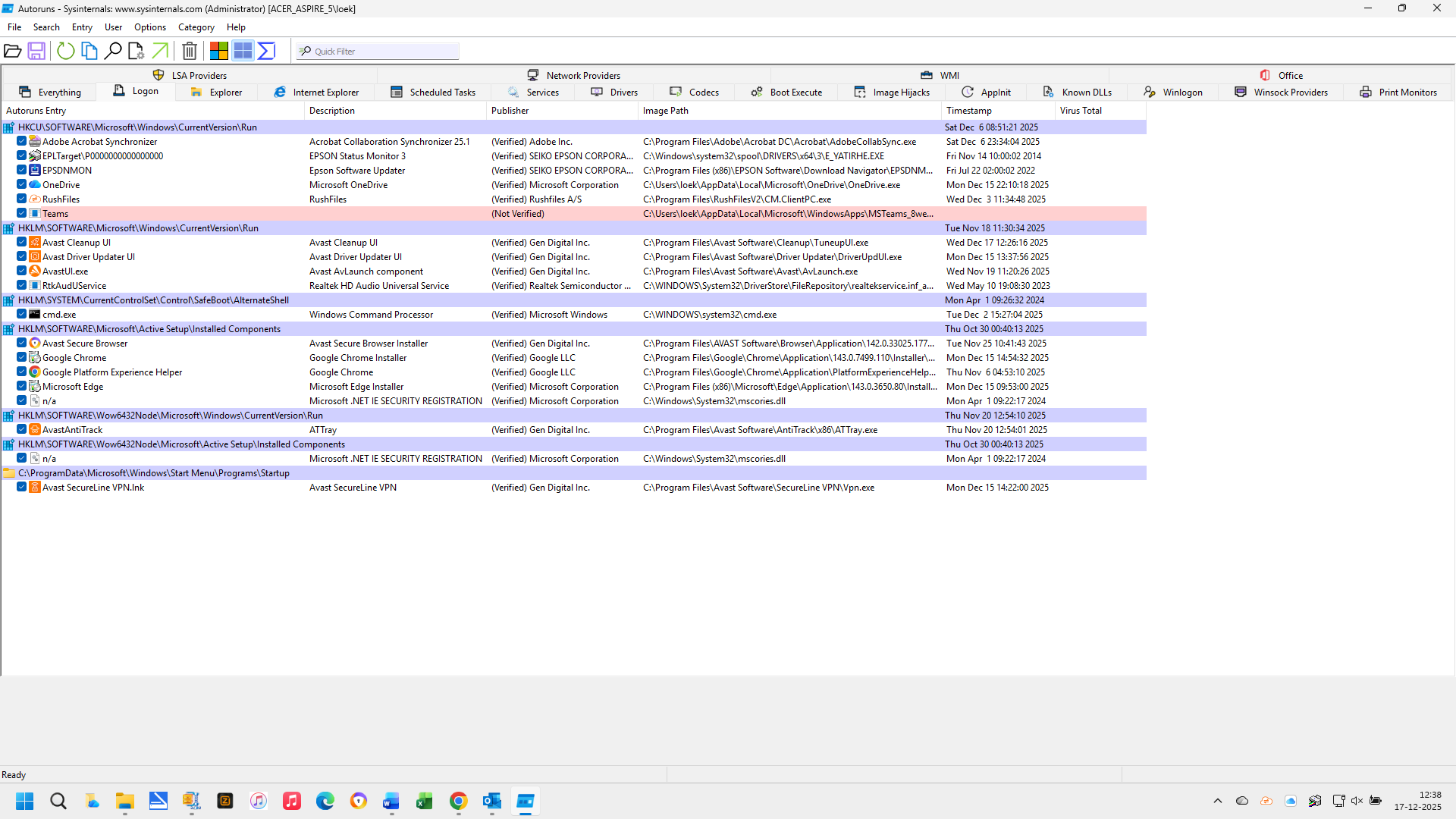Uncheck the RtkAudUService entry
The image size is (1456, 819).
(x=22, y=285)
